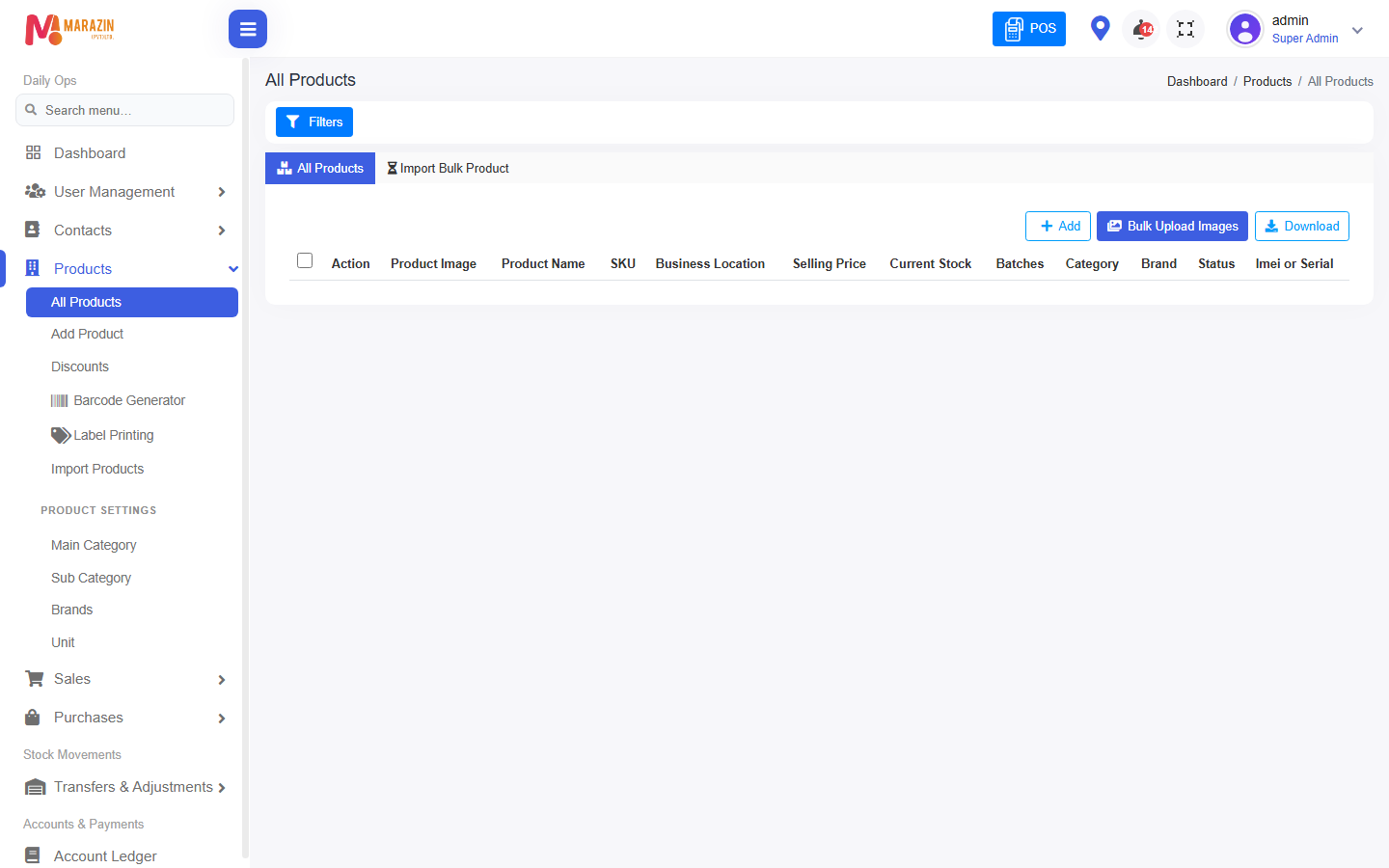This screenshot has height=868, width=1389.
Task: Click Imei or Serial column header
Action: click(1294, 263)
